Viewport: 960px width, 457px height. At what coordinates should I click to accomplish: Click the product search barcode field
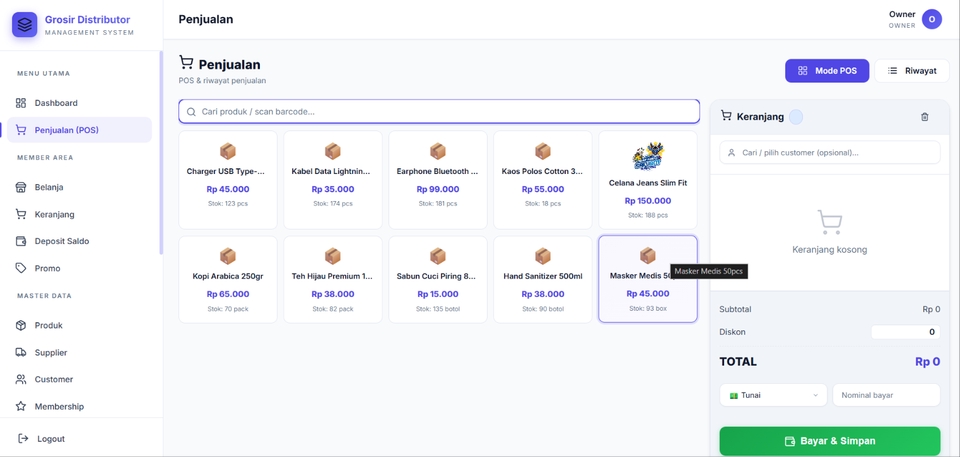[x=439, y=112]
